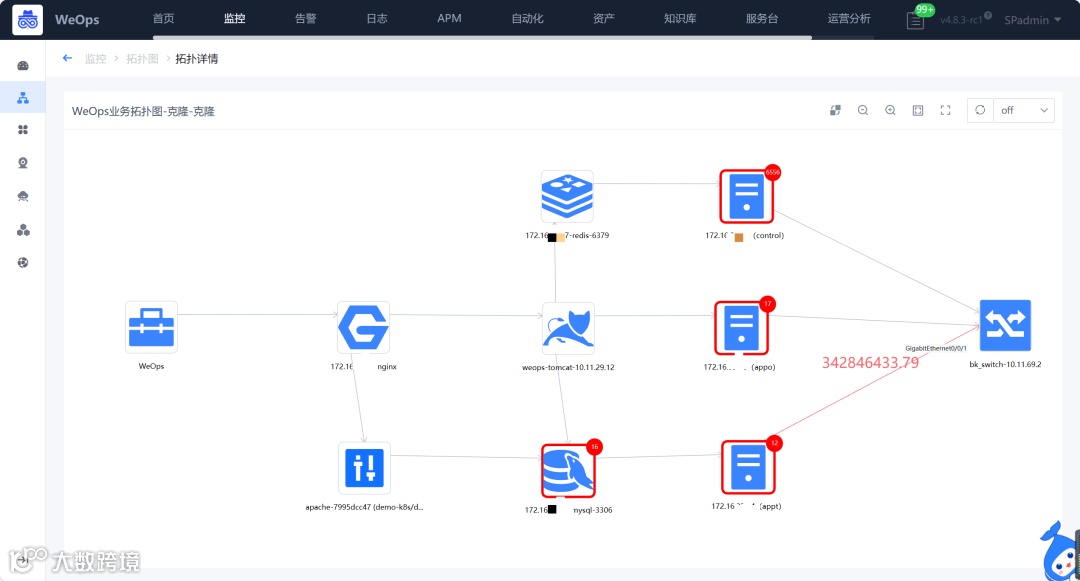Select the nginx node icon
This screenshot has width=1080, height=581.
pyautogui.click(x=364, y=328)
